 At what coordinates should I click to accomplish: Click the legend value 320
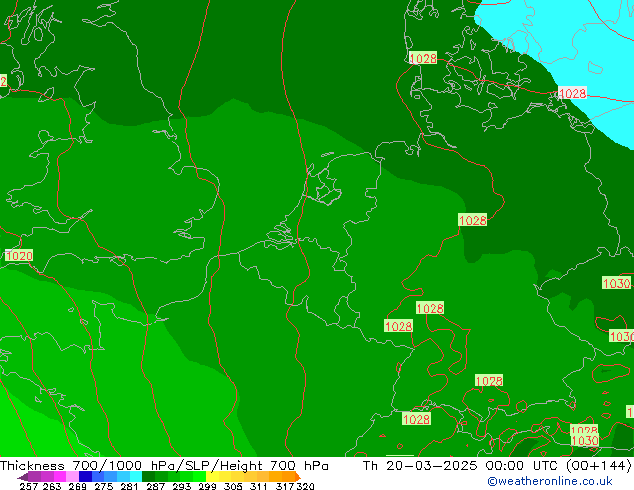pos(305,486)
